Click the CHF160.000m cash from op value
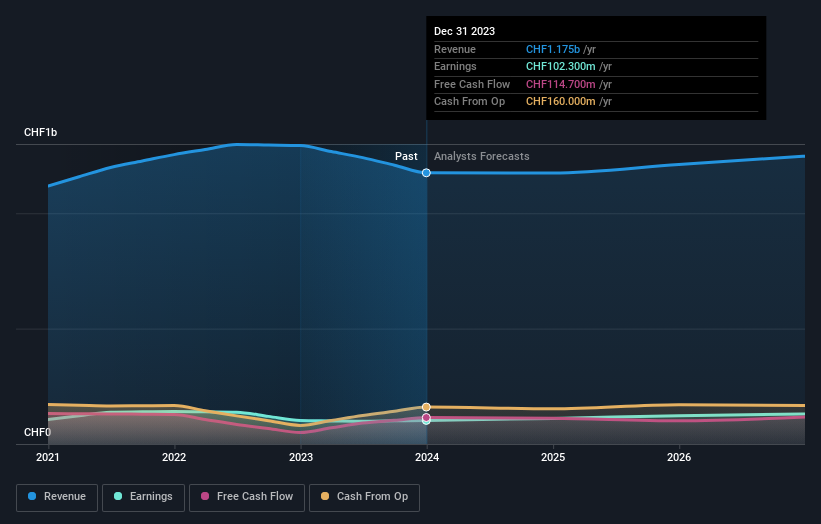821x524 pixels. [x=560, y=102]
